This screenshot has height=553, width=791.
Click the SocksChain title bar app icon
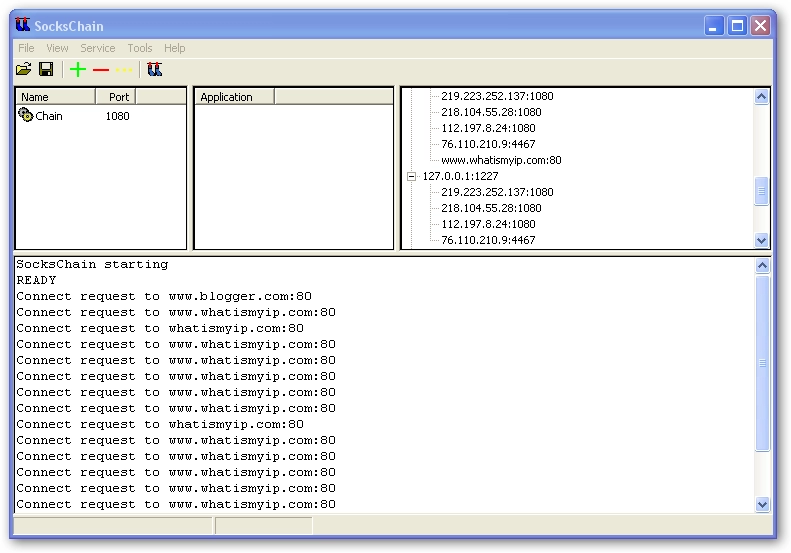coord(23,25)
